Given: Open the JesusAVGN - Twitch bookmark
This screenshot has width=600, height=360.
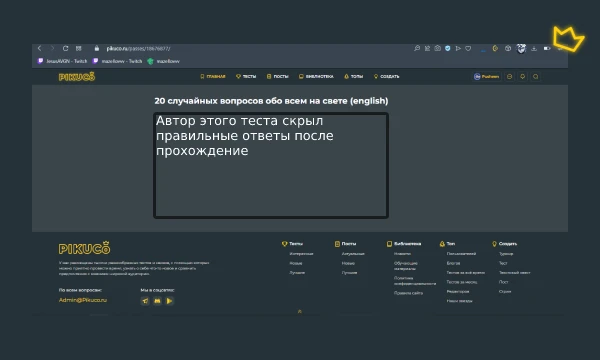Looking at the screenshot, I should coord(62,61).
